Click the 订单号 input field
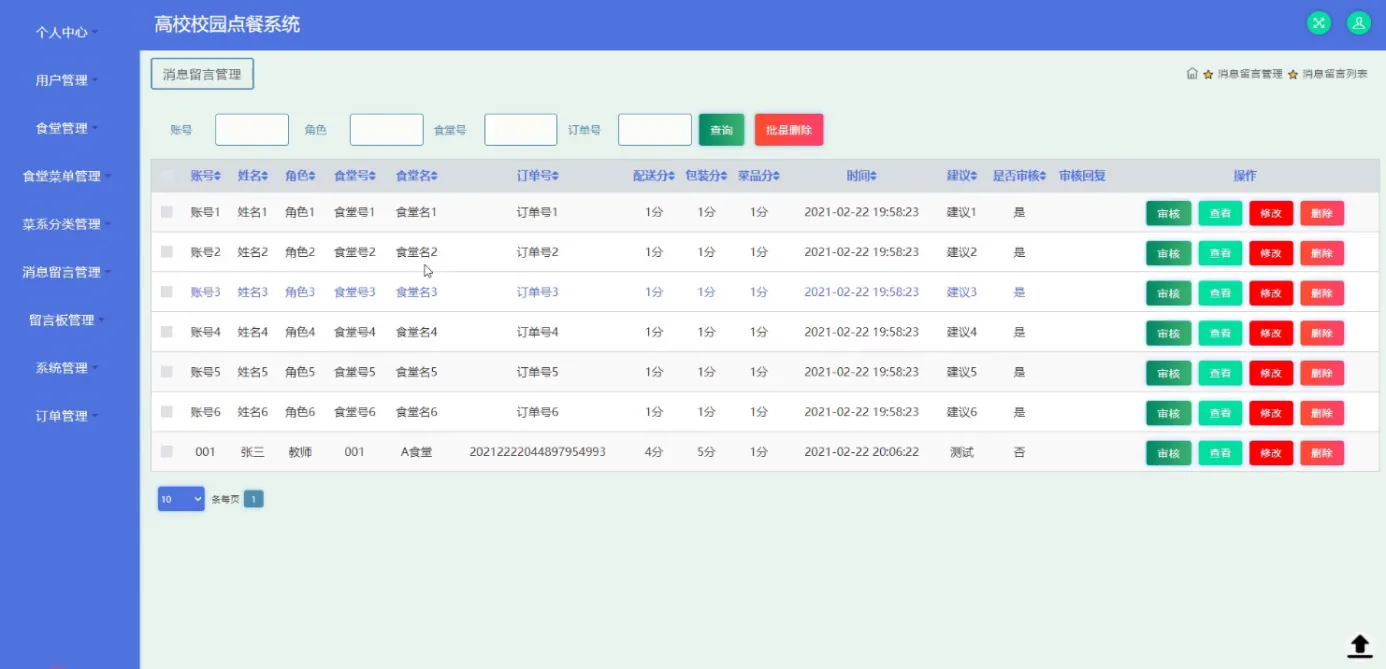 tap(655, 129)
